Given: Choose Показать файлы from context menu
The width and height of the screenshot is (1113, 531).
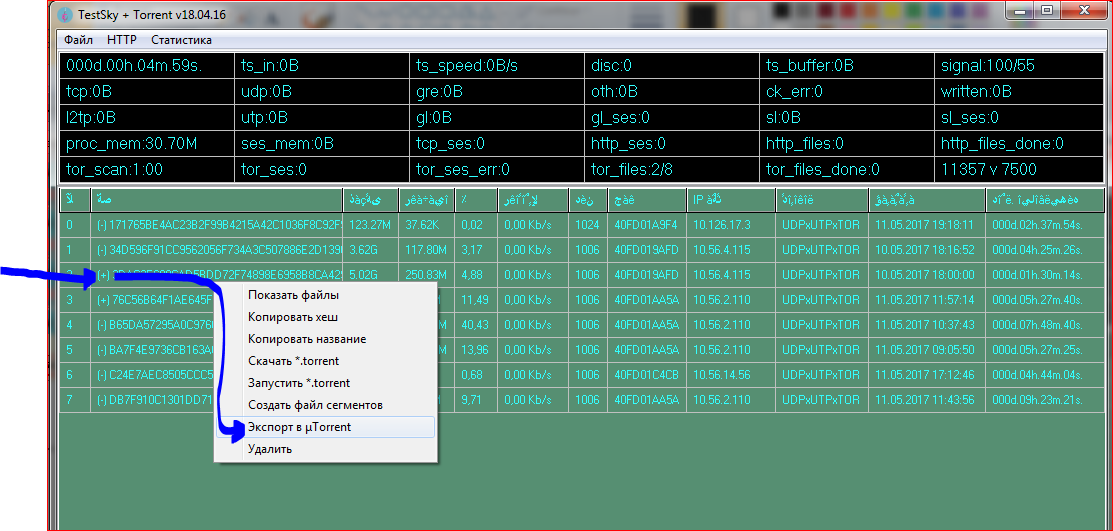Looking at the screenshot, I should click(x=293, y=295).
